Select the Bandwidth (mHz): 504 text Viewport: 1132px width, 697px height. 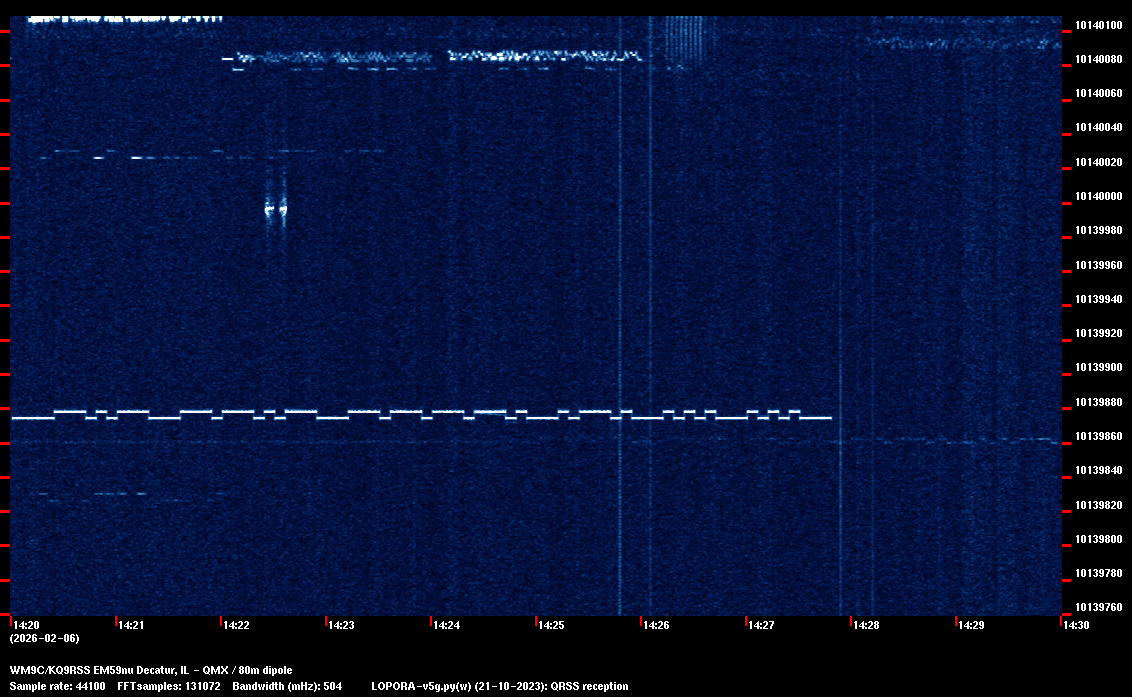tap(287, 686)
